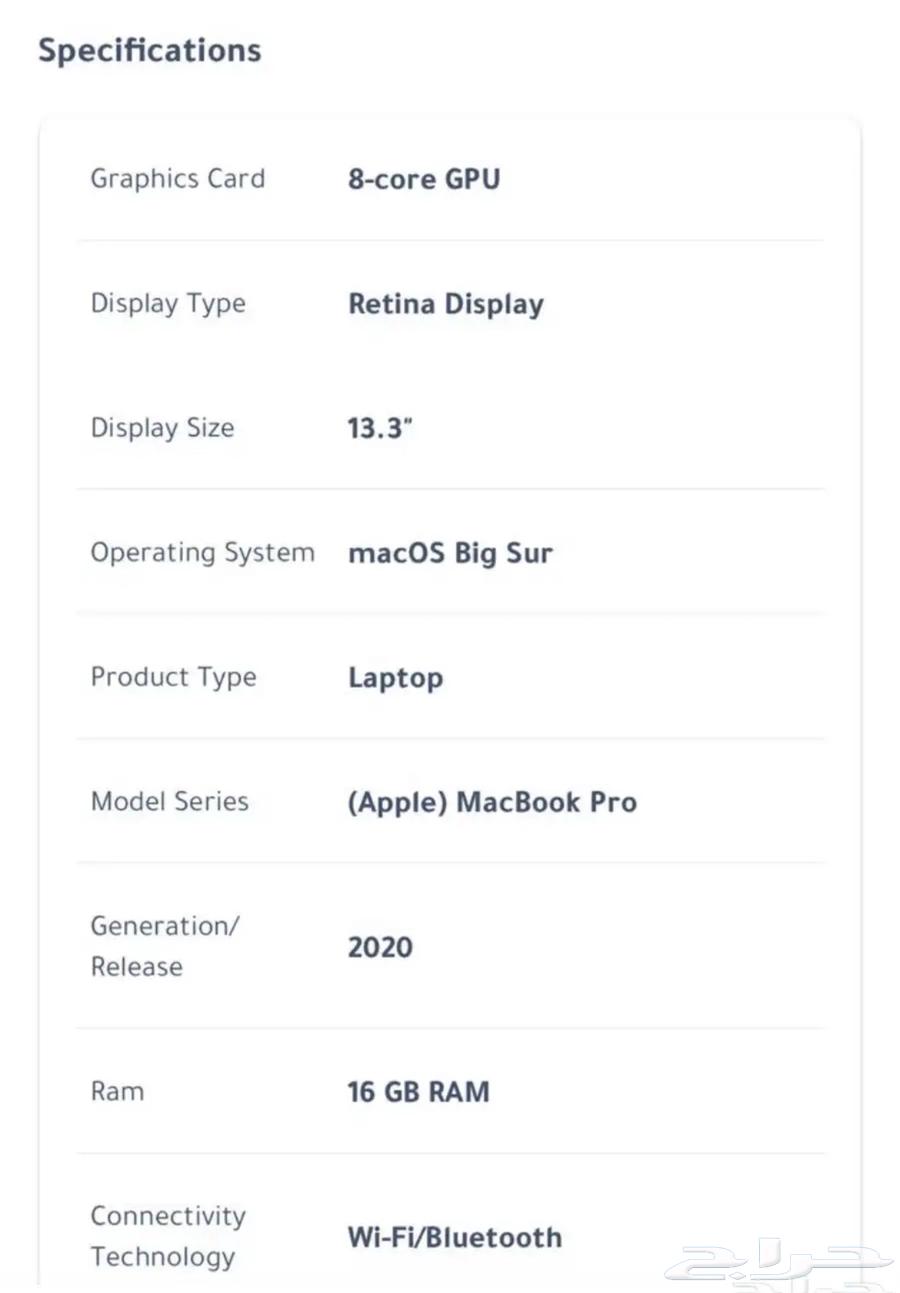Select the Operating System label
The width and height of the screenshot is (900, 1293).
203,553
